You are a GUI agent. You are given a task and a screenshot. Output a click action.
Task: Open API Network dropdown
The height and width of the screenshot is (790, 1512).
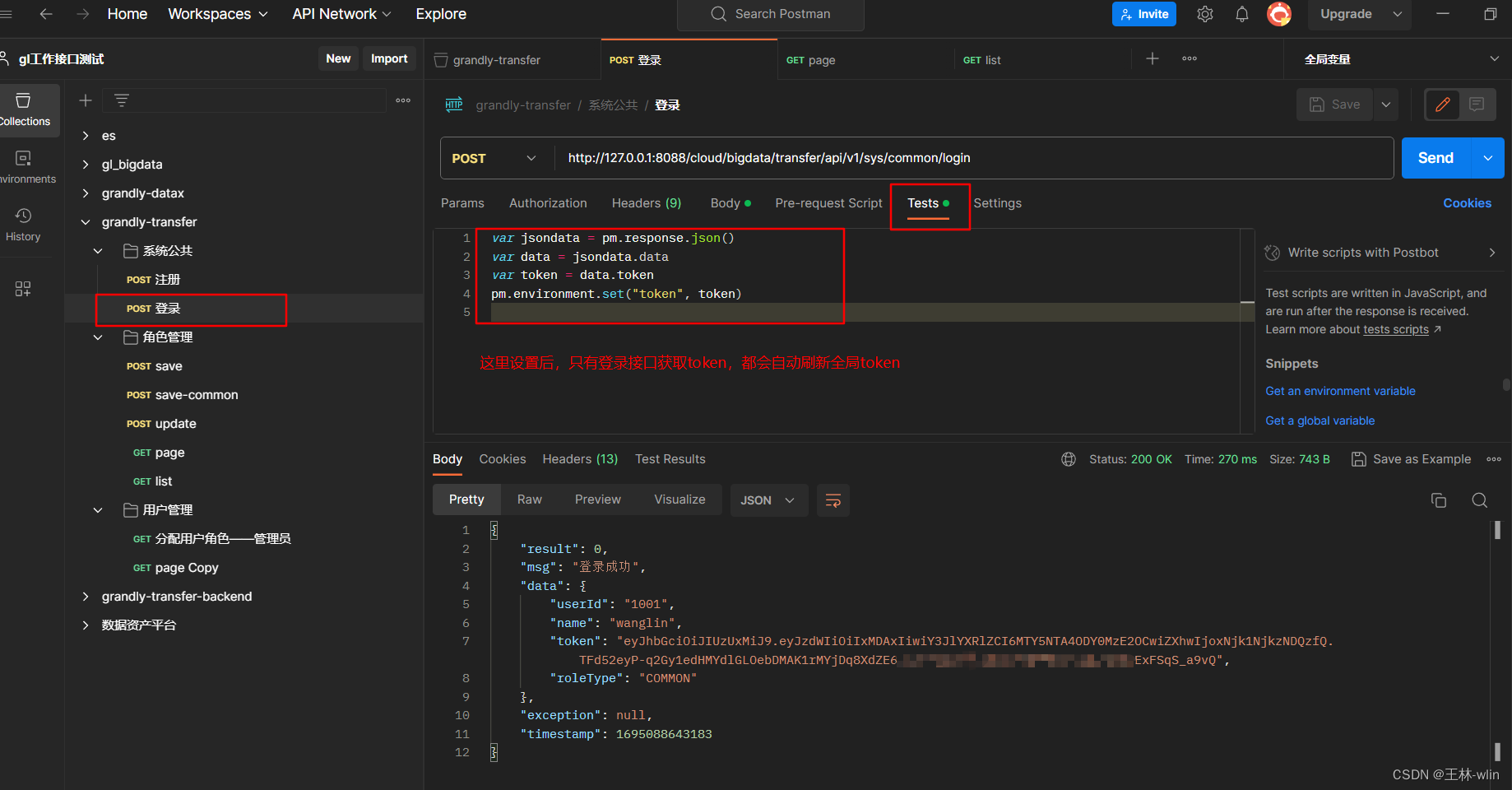(341, 14)
